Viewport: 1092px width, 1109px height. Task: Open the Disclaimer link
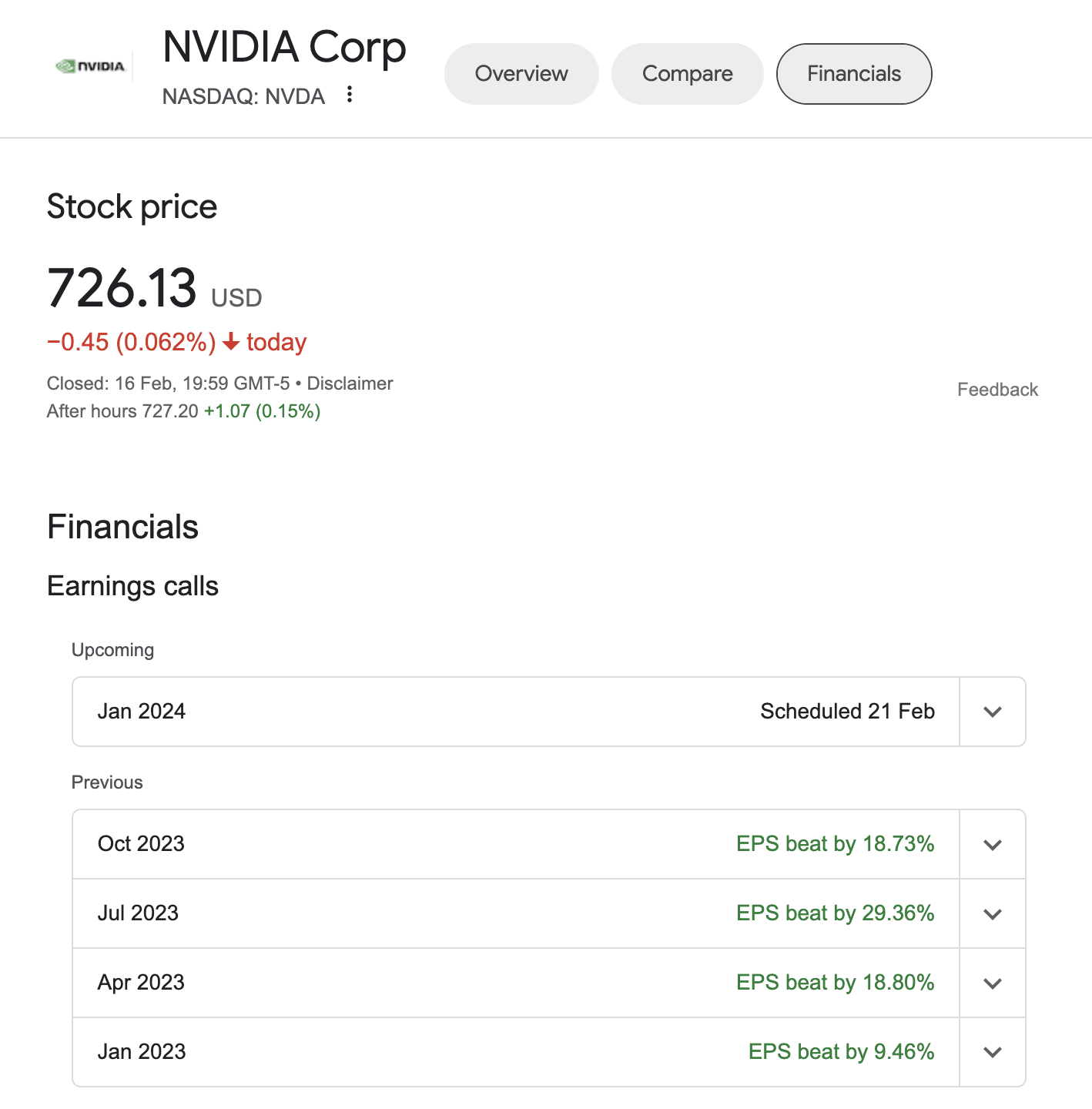350,384
